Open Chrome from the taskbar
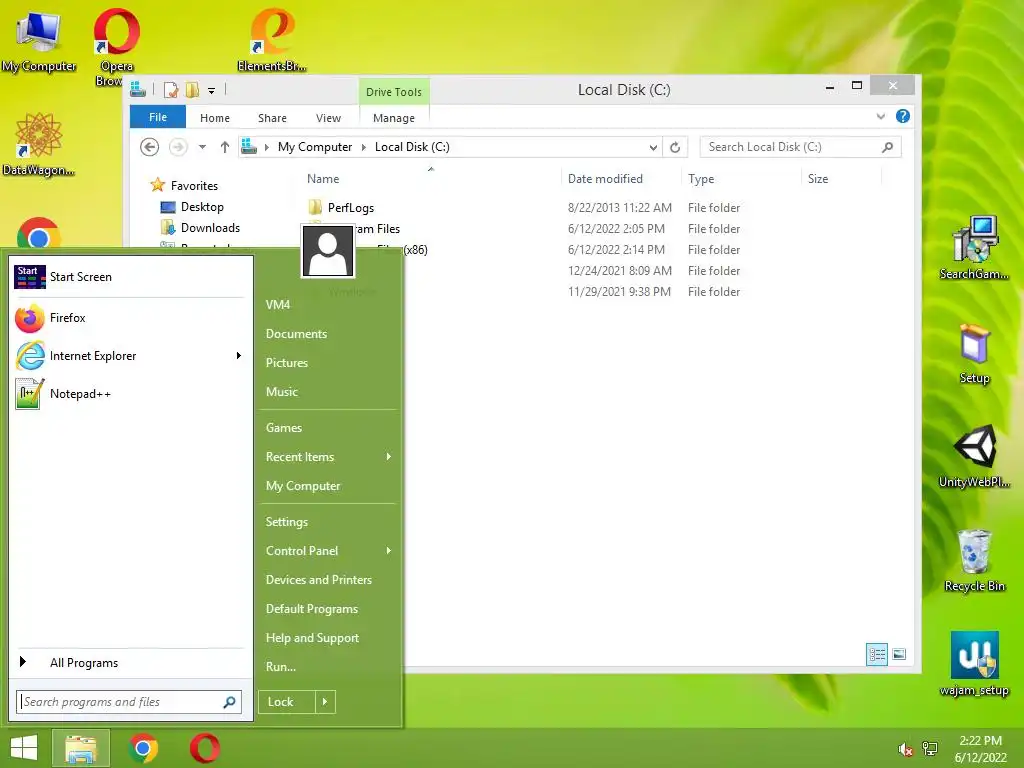The height and width of the screenshot is (768, 1024). [x=144, y=748]
